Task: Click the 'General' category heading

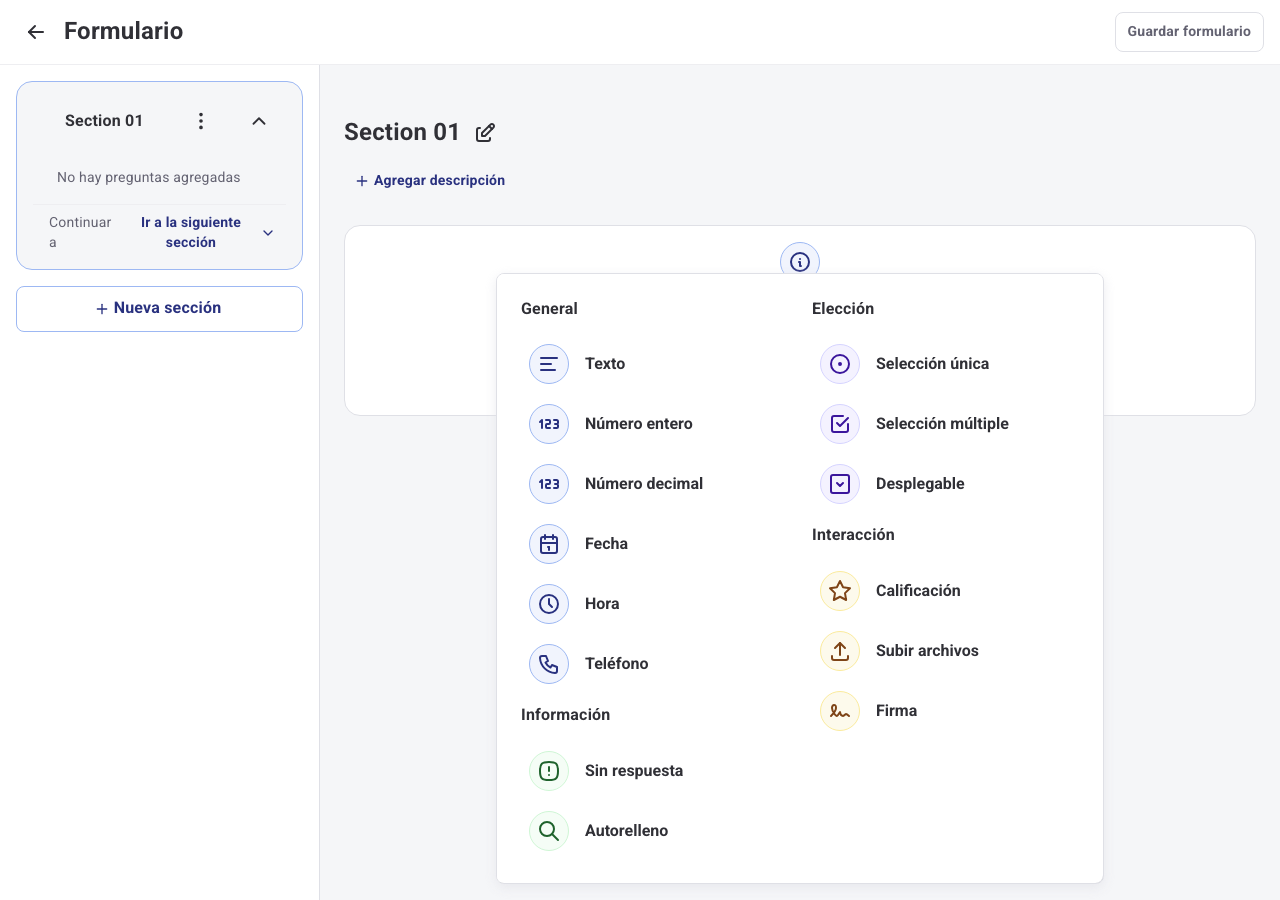Action: [549, 309]
